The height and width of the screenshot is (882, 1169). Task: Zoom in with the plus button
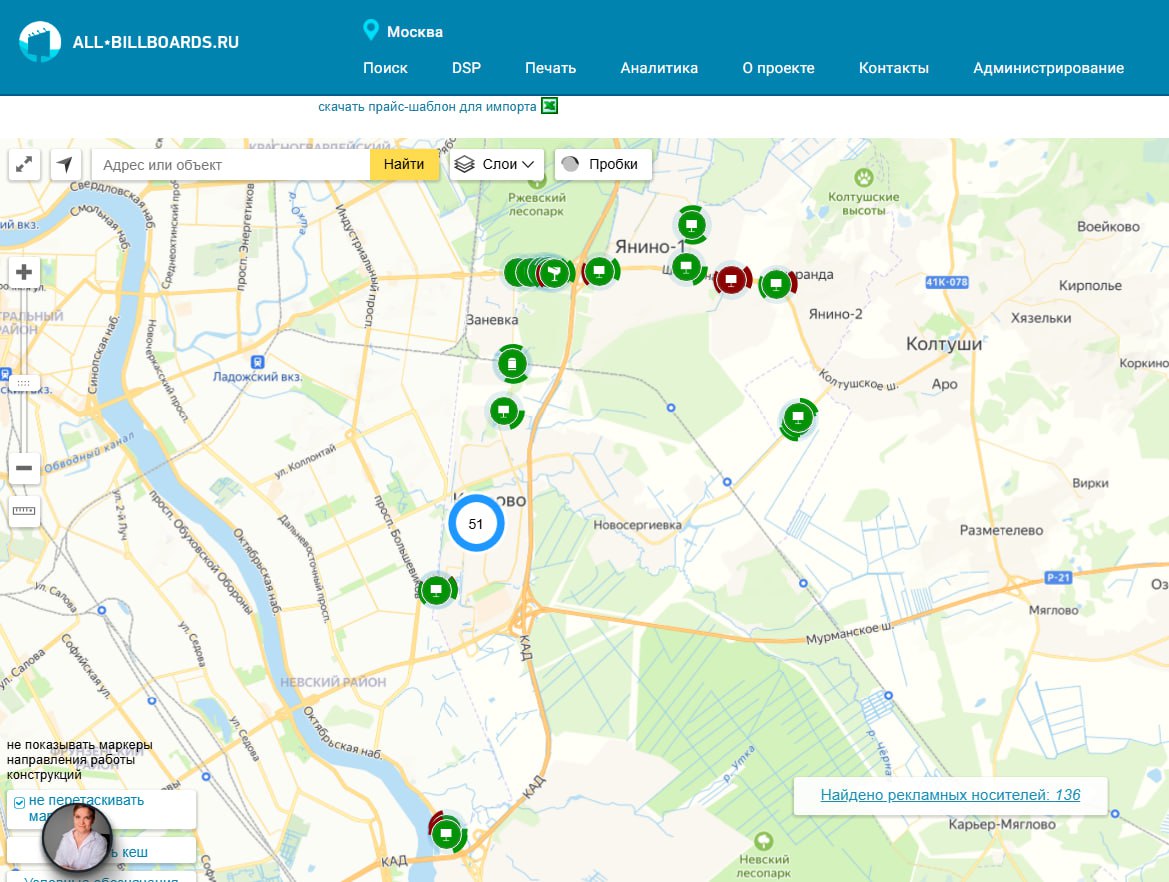coord(24,272)
